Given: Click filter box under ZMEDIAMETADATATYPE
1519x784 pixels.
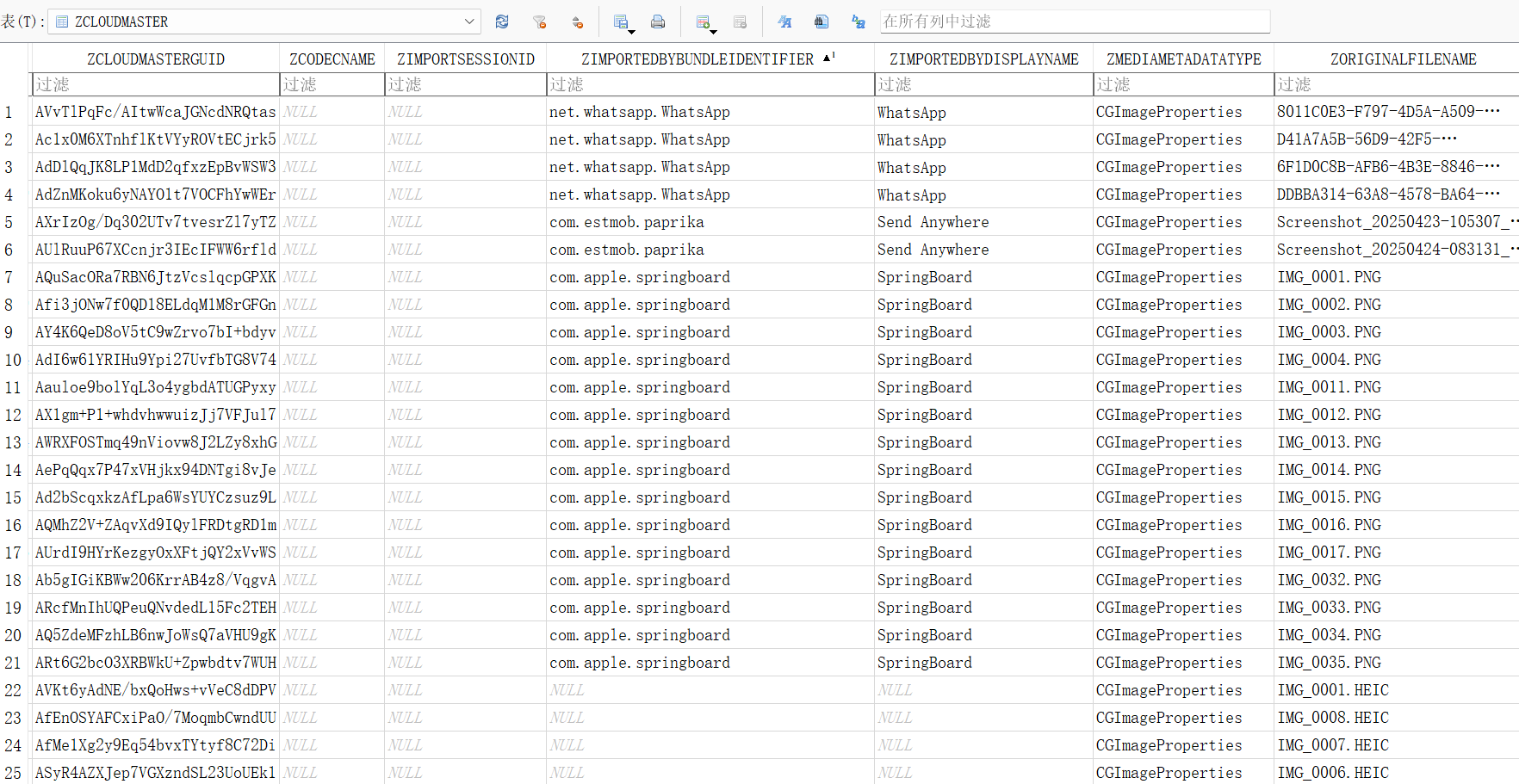Looking at the screenshot, I should pos(1184,84).
